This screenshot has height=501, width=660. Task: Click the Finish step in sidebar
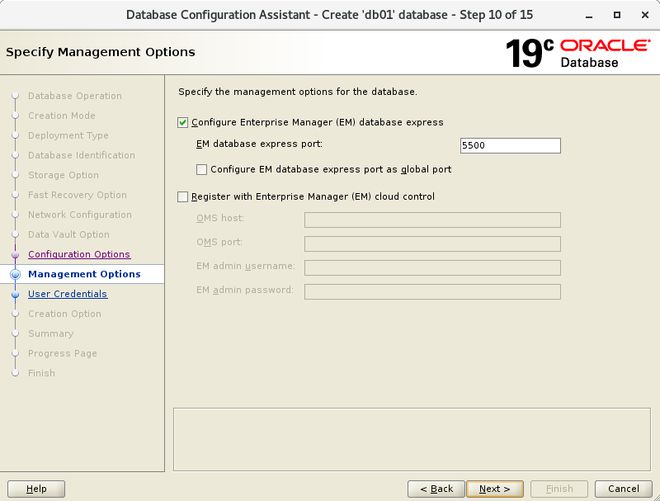click(41, 373)
